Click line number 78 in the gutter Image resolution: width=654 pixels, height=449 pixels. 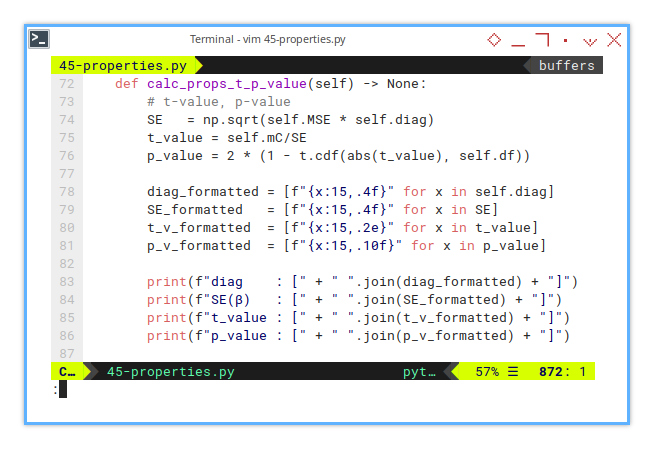tap(67, 192)
